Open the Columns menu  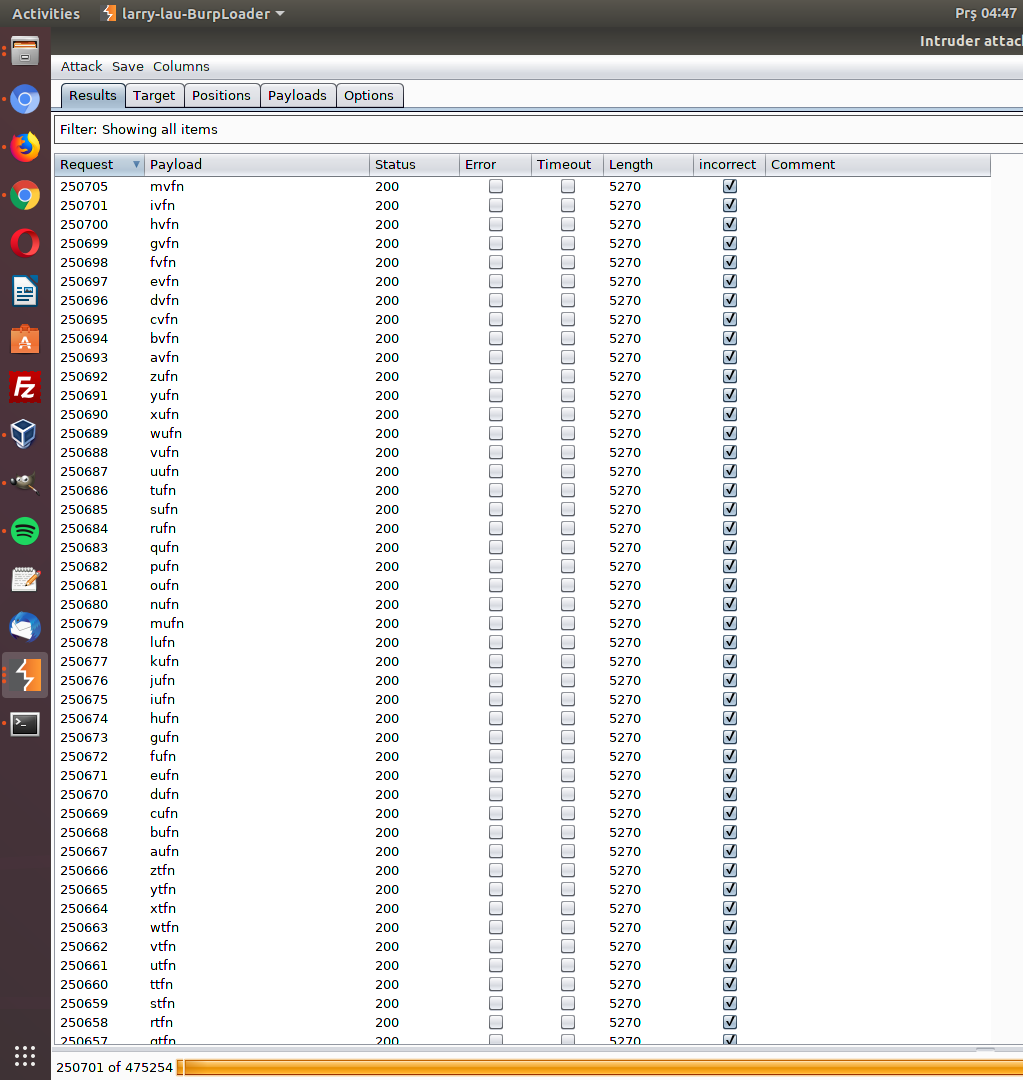point(181,66)
